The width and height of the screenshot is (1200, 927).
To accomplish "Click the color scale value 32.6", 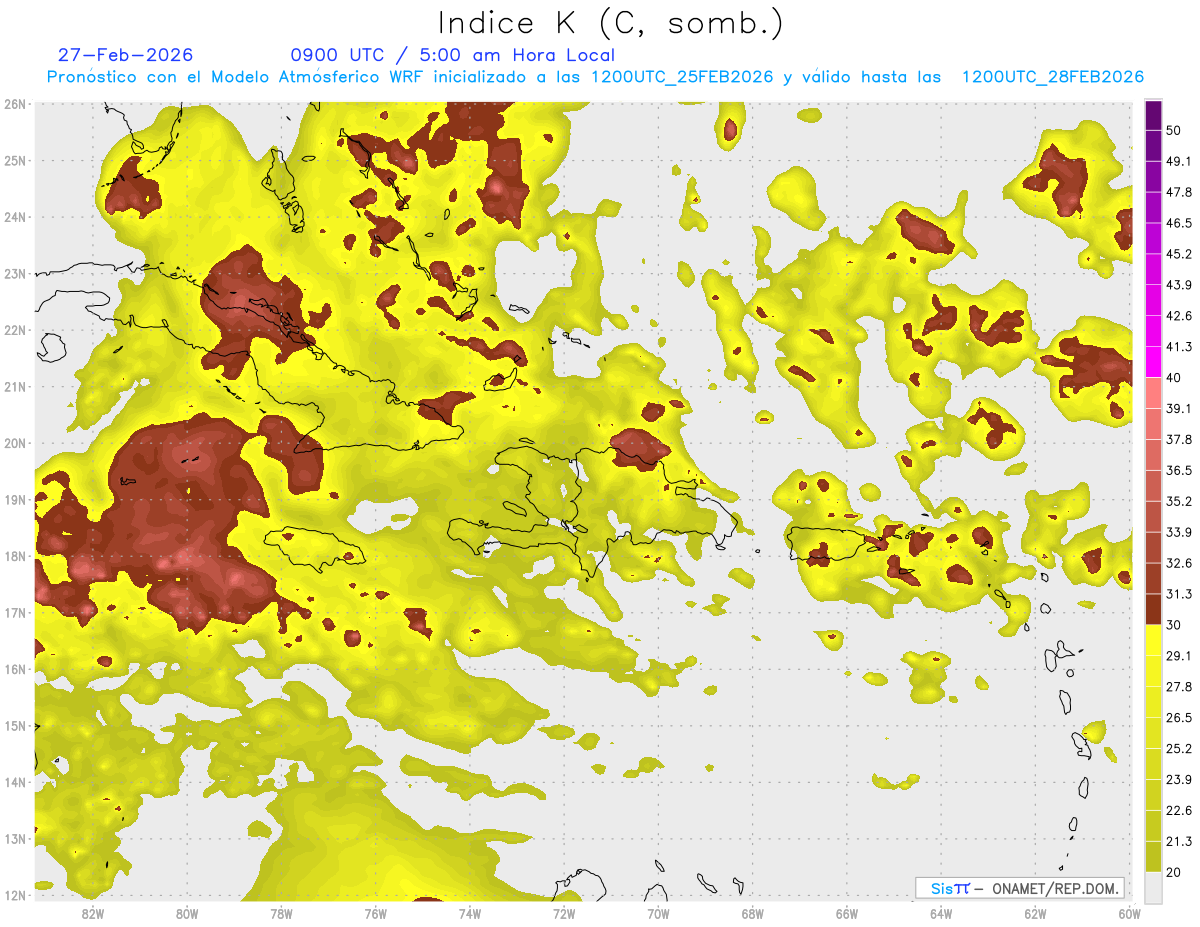I will coord(1179,563).
